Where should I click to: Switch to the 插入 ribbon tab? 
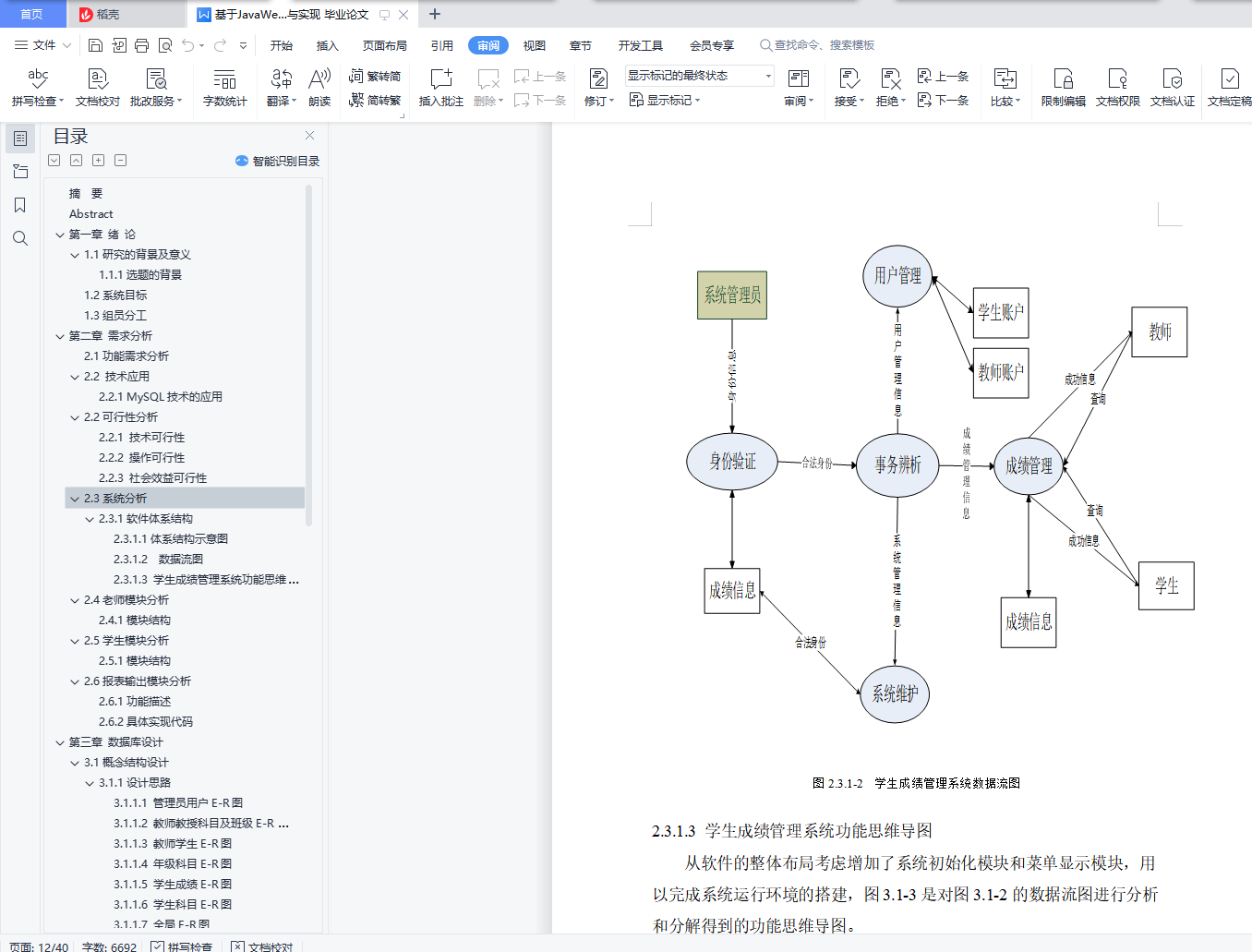tap(328, 45)
